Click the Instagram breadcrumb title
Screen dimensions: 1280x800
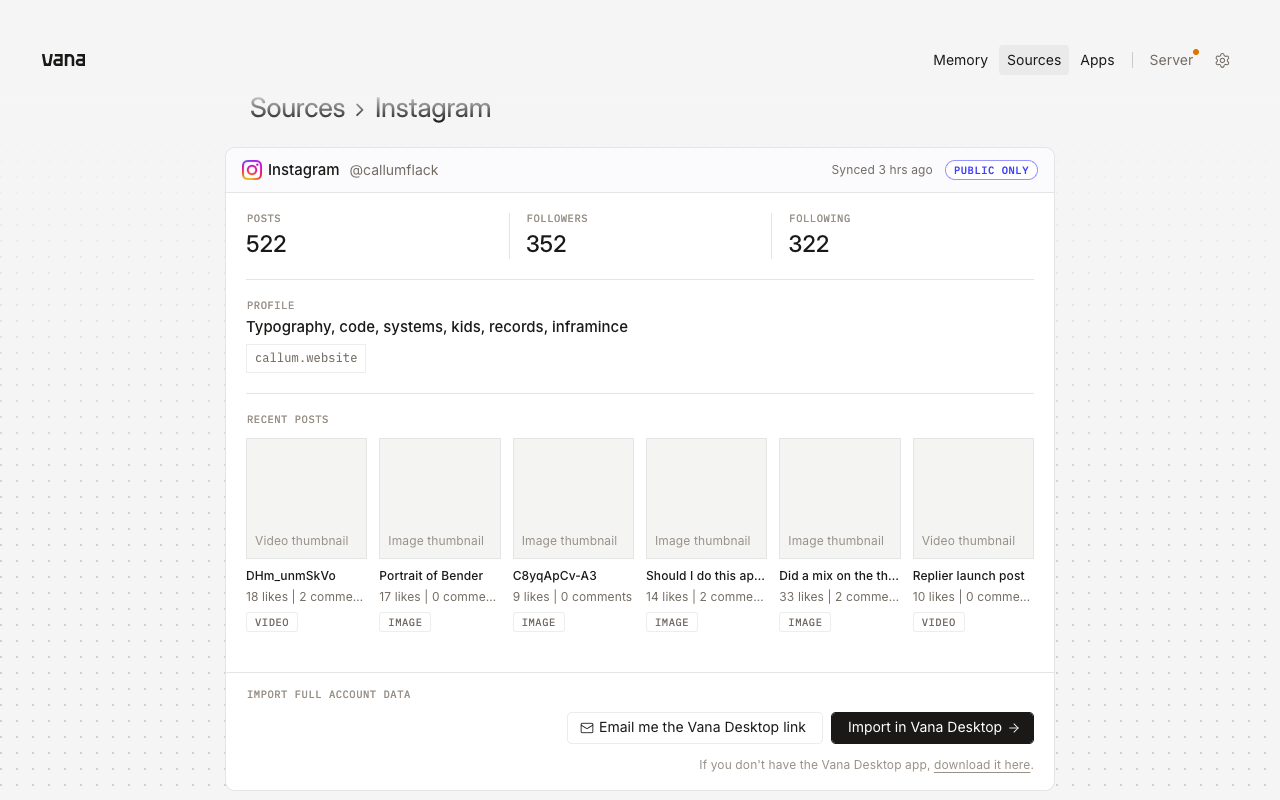click(433, 108)
